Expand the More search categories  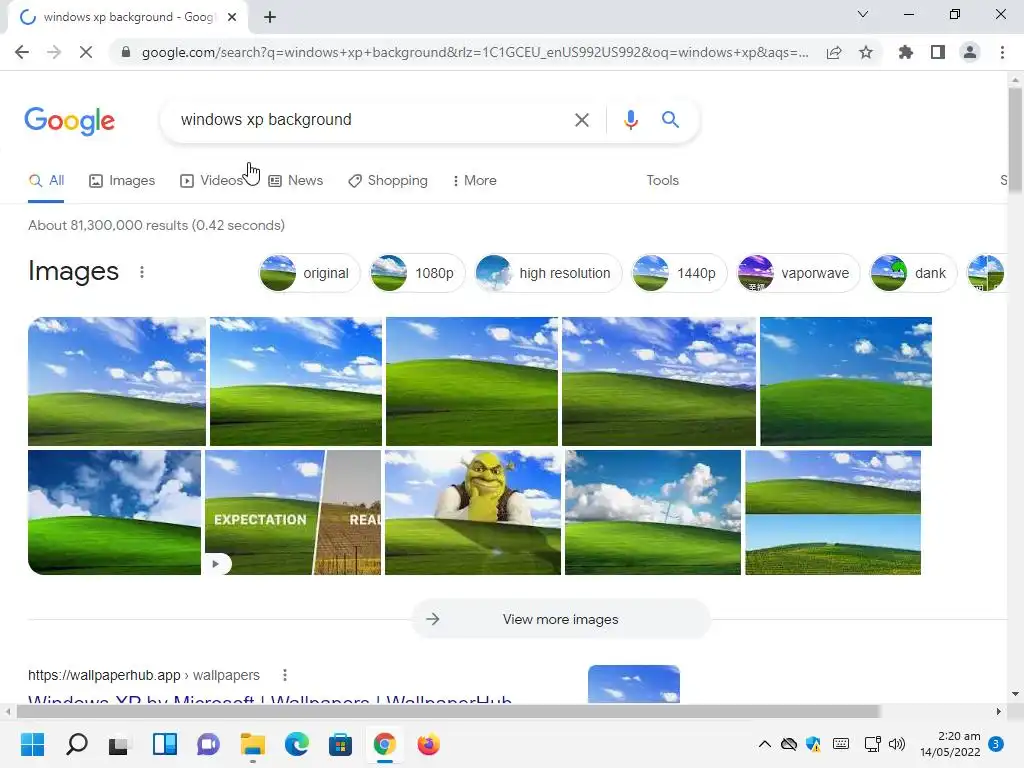click(474, 181)
